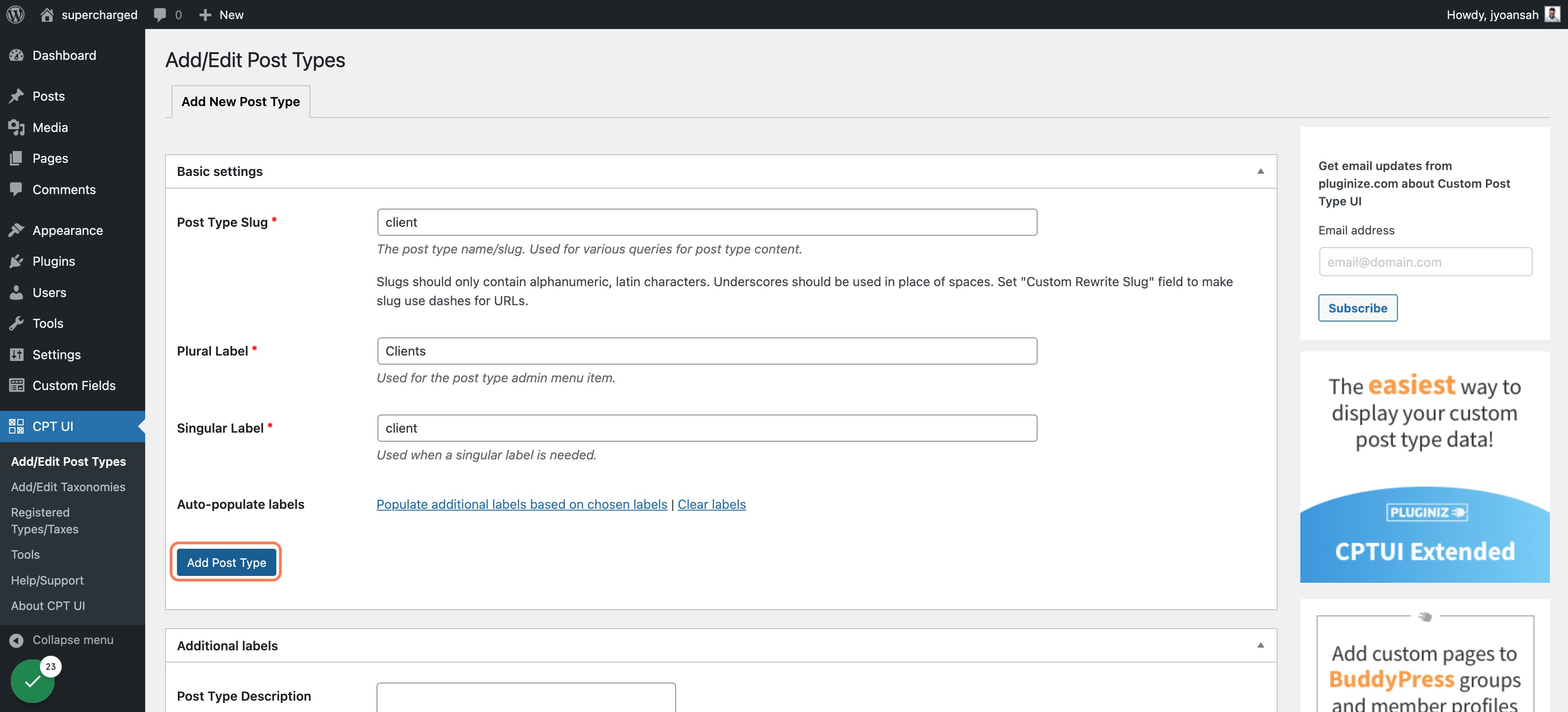Open the CPT UI Tools submenu item

pyautogui.click(x=25, y=555)
